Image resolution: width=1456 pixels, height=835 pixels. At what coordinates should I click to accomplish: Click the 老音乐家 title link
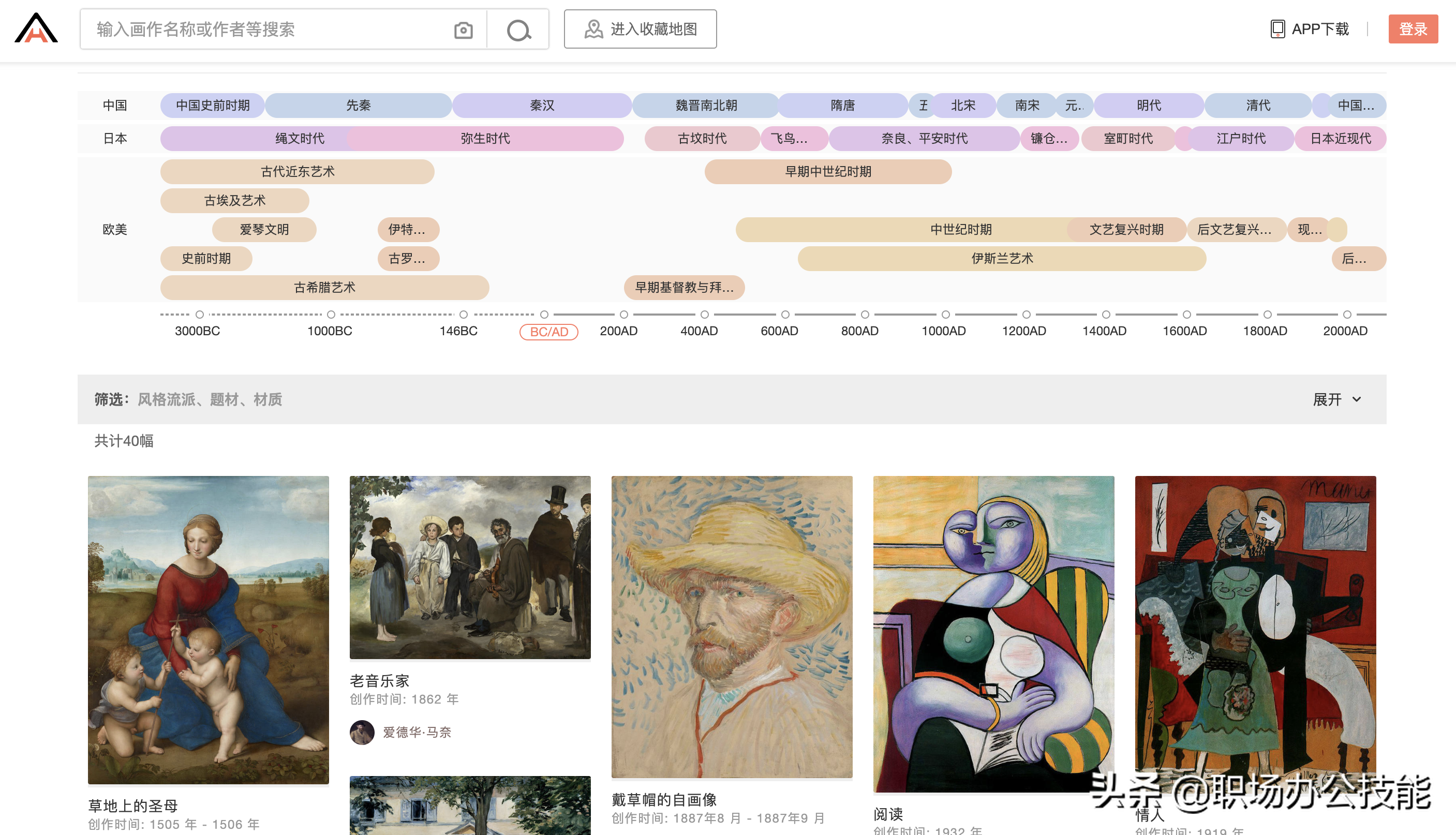click(x=379, y=681)
